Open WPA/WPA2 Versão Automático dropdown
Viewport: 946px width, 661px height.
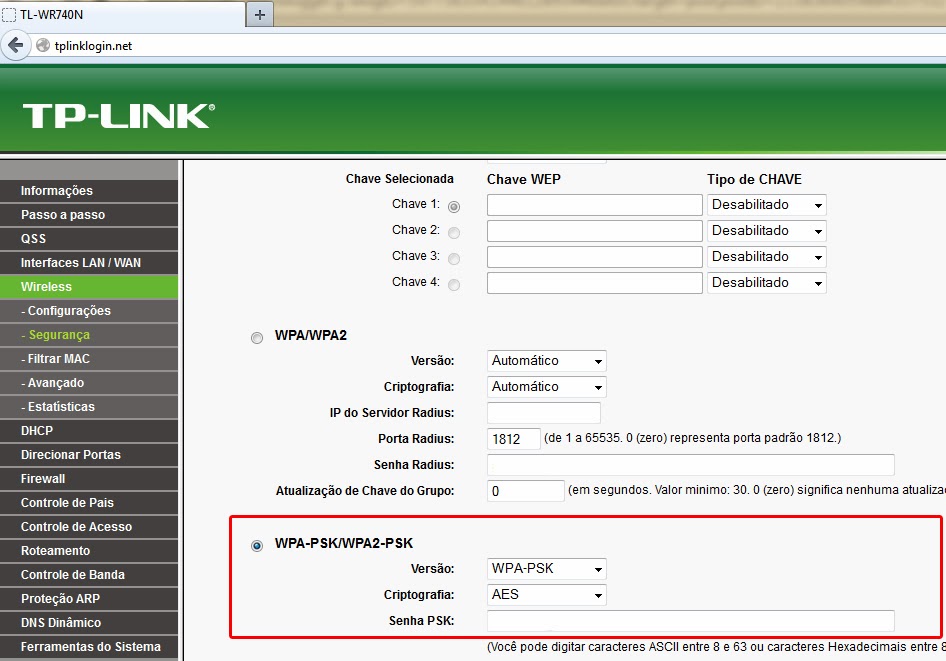tap(547, 361)
